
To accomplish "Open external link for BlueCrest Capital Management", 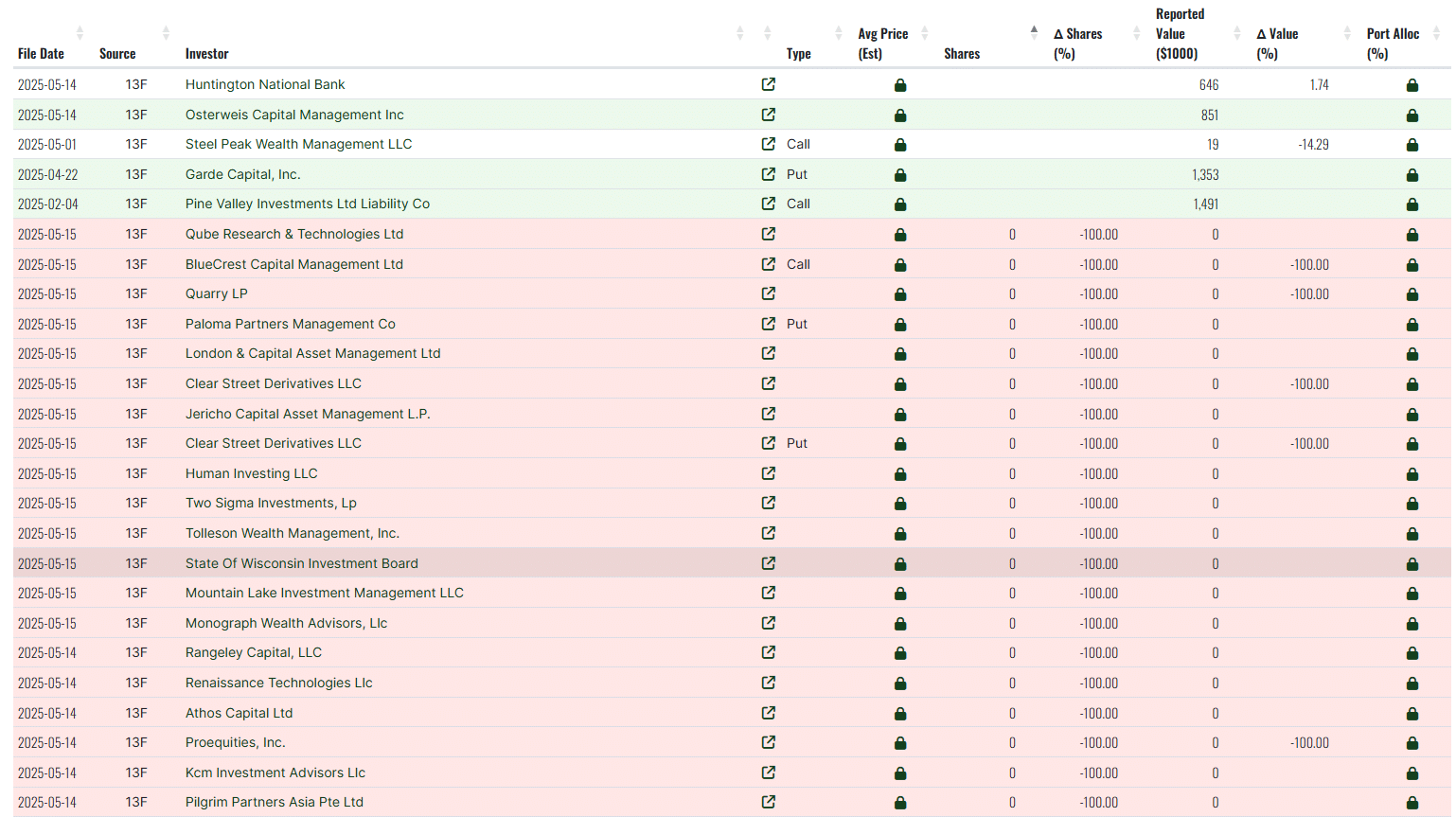I will tap(769, 264).
